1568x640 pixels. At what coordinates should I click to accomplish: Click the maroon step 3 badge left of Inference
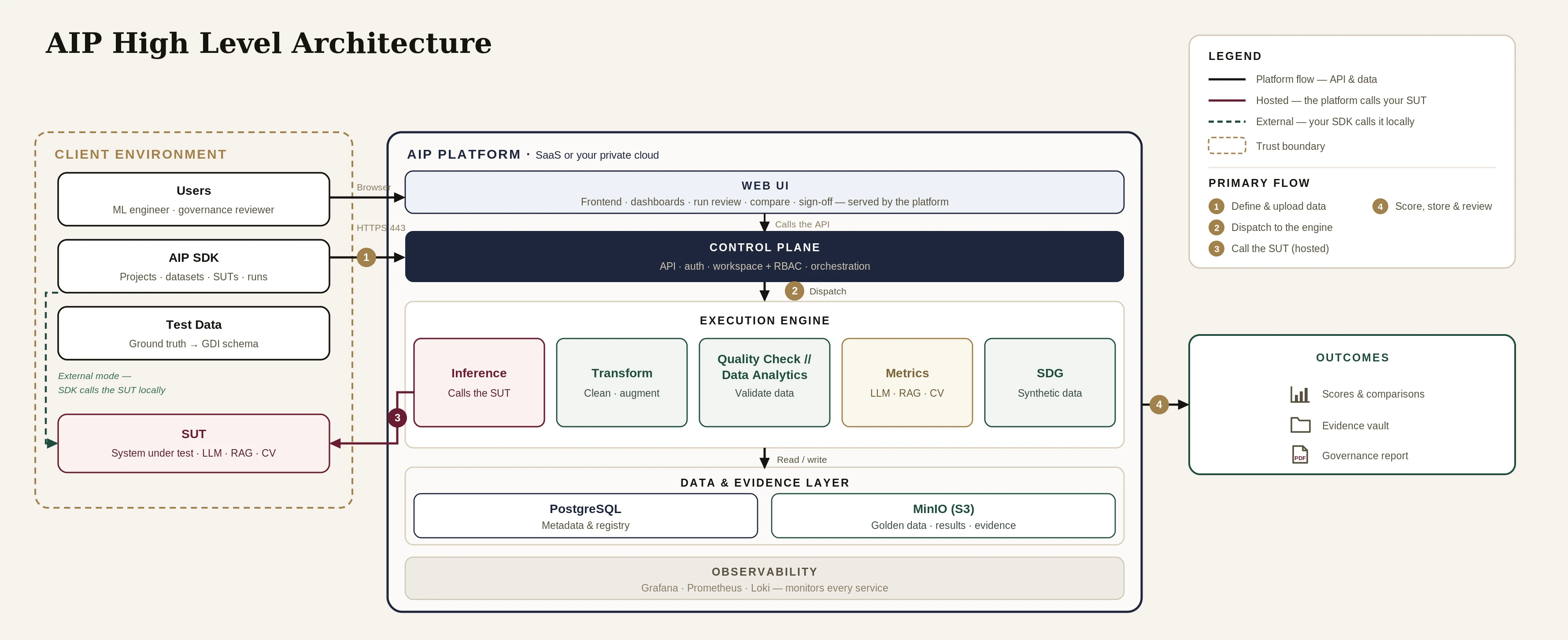point(397,418)
